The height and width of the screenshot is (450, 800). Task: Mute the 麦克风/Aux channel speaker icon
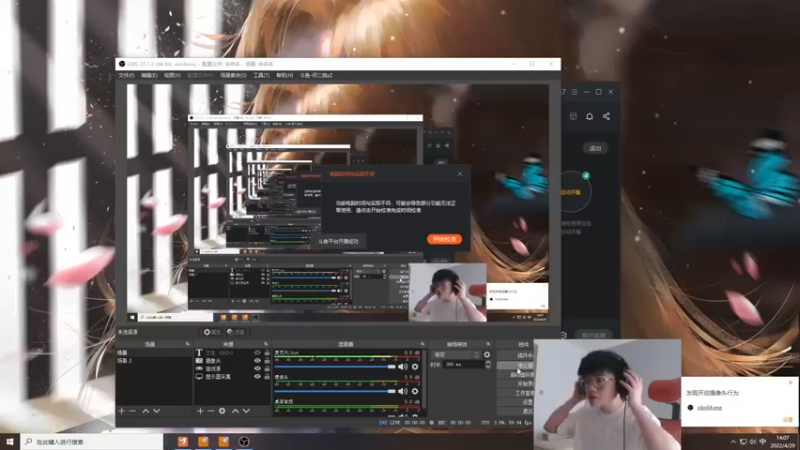(x=403, y=366)
